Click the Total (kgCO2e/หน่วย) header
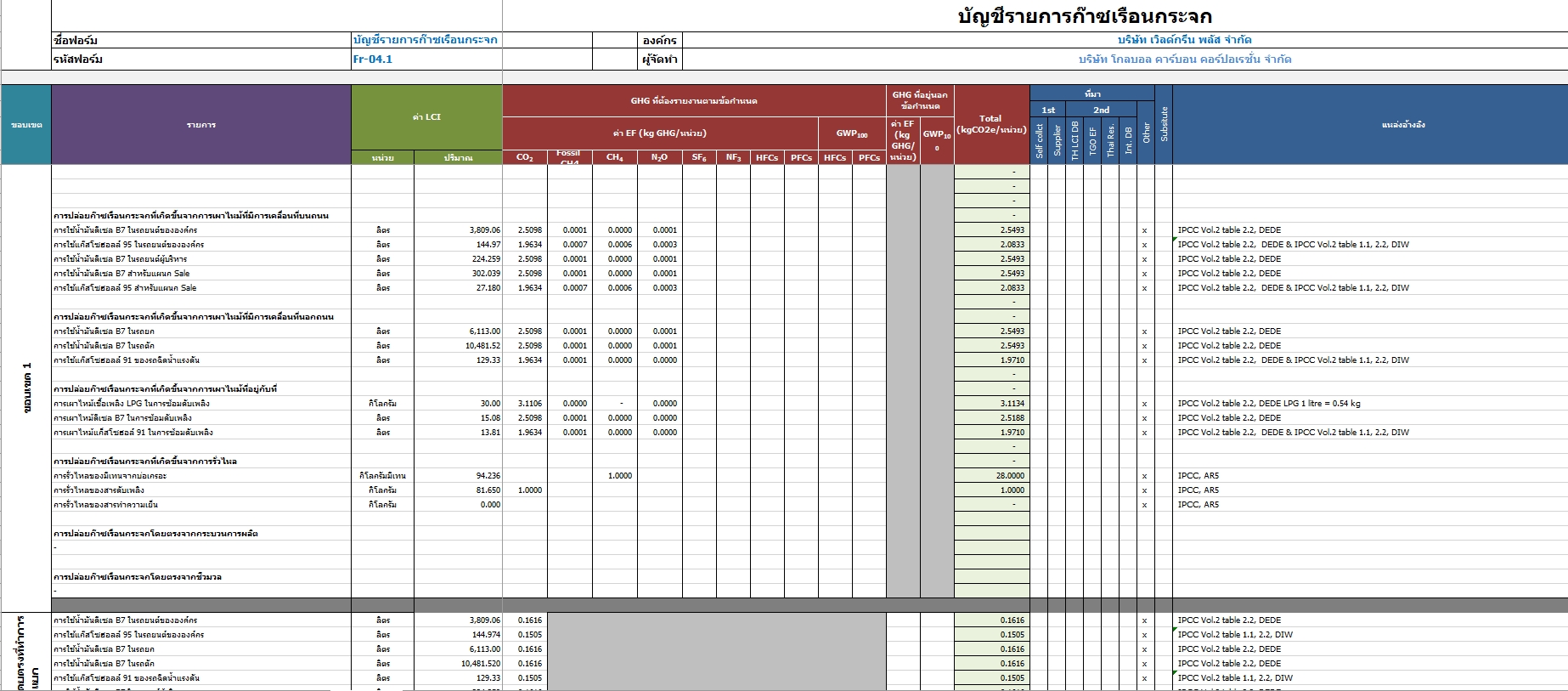Screen dimensions: 1568x691 click(x=990, y=125)
